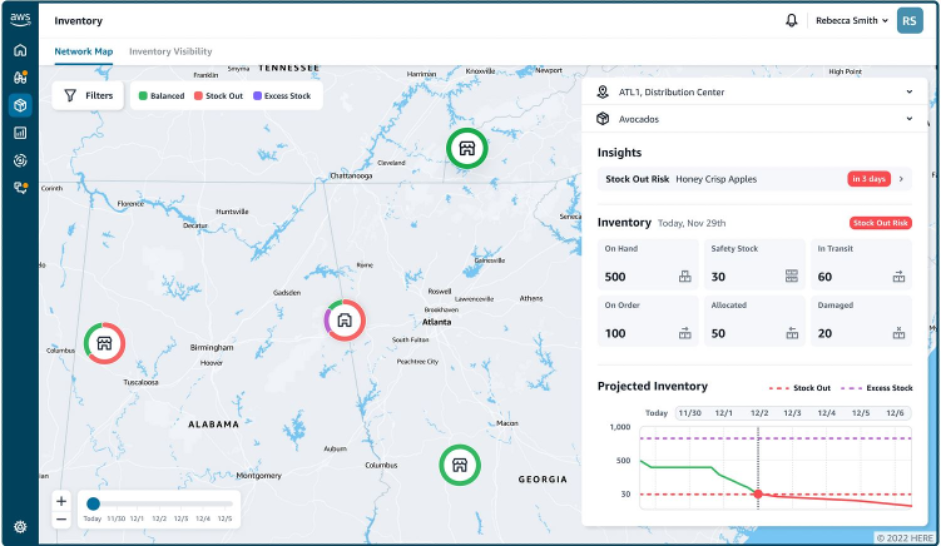This screenshot has width=942, height=546.
Task: Click the store marker near Columbus, Mississippi
Action: pyautogui.click(x=105, y=344)
